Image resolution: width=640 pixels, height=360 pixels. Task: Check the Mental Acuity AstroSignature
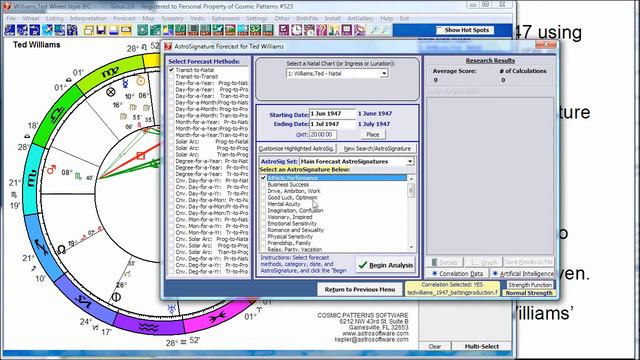pyautogui.click(x=263, y=204)
